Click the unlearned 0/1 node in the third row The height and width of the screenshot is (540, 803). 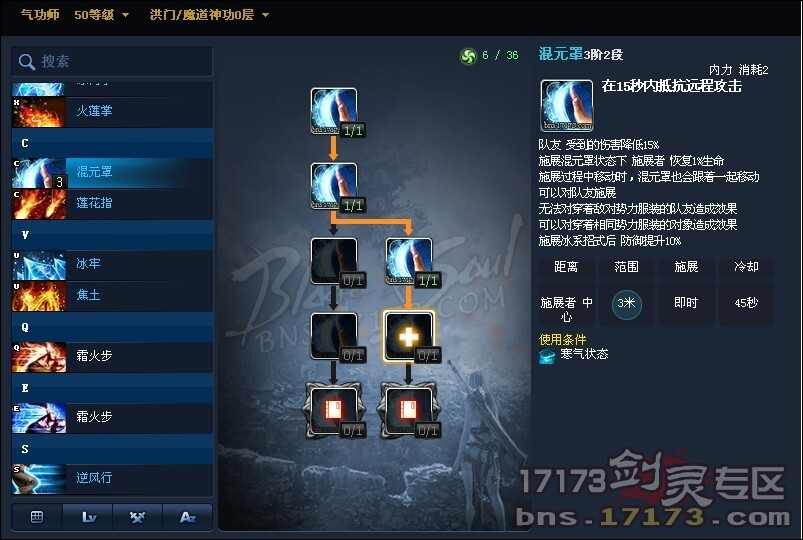click(x=334, y=261)
